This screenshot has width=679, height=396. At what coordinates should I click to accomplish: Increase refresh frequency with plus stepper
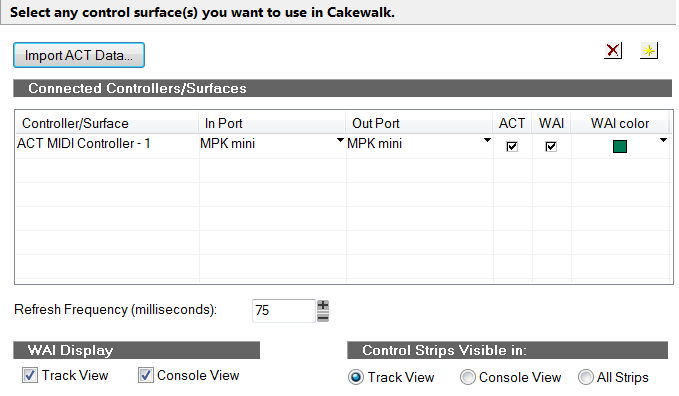pyautogui.click(x=323, y=305)
